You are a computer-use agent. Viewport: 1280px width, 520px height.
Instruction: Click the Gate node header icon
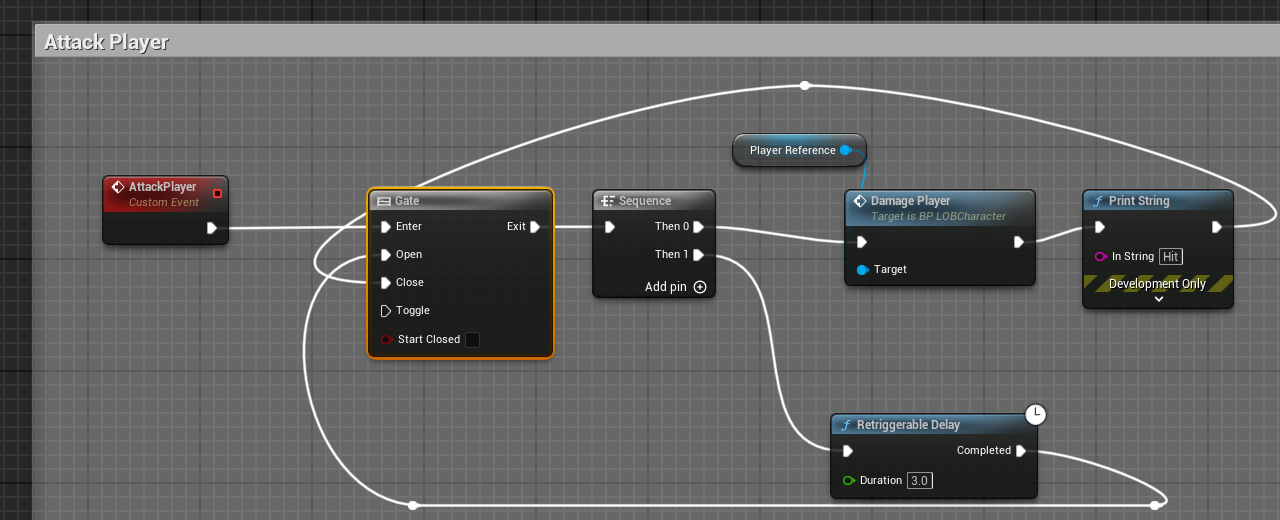pyautogui.click(x=383, y=201)
